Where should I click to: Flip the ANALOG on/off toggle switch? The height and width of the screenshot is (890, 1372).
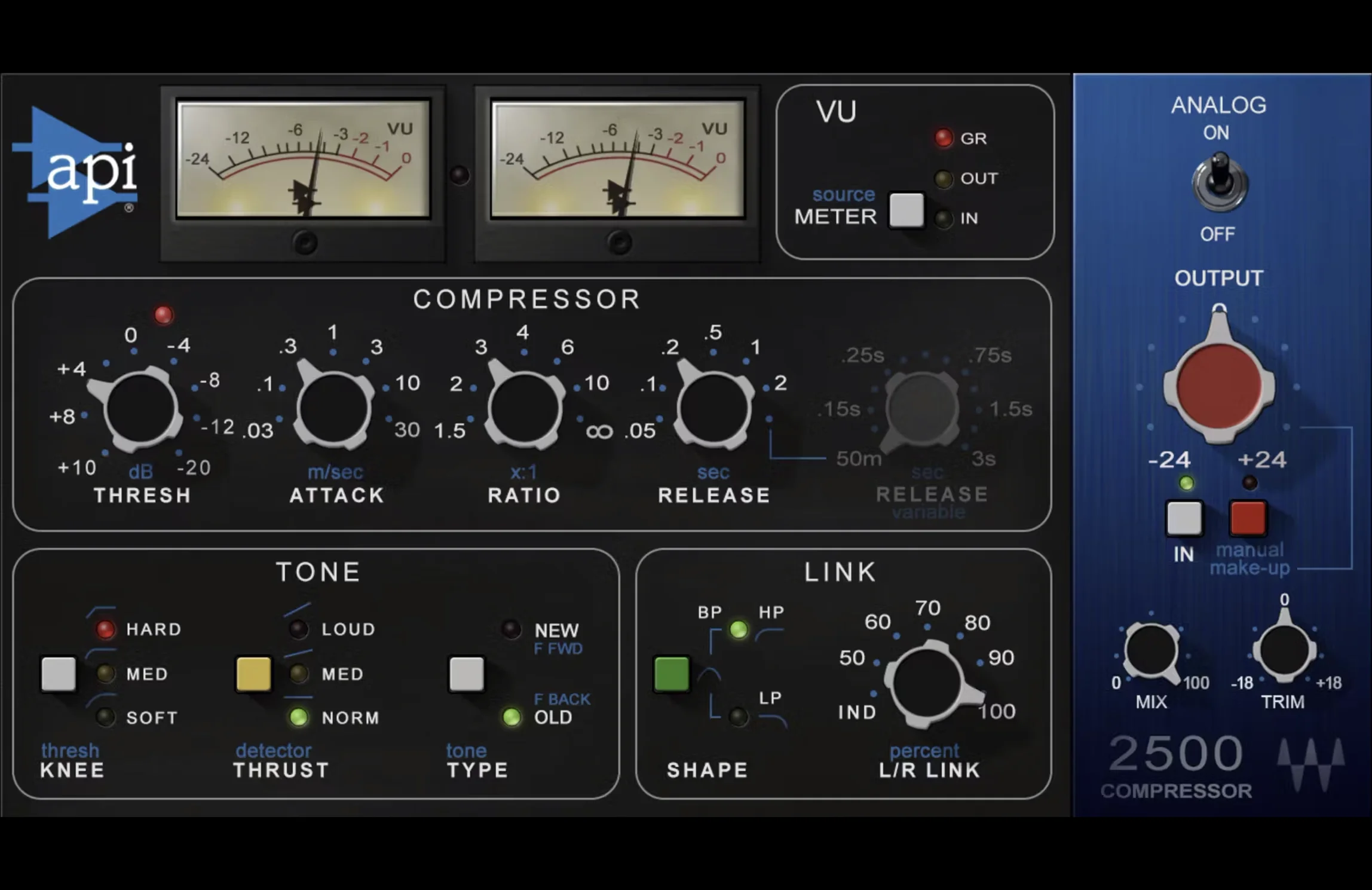tap(1219, 182)
